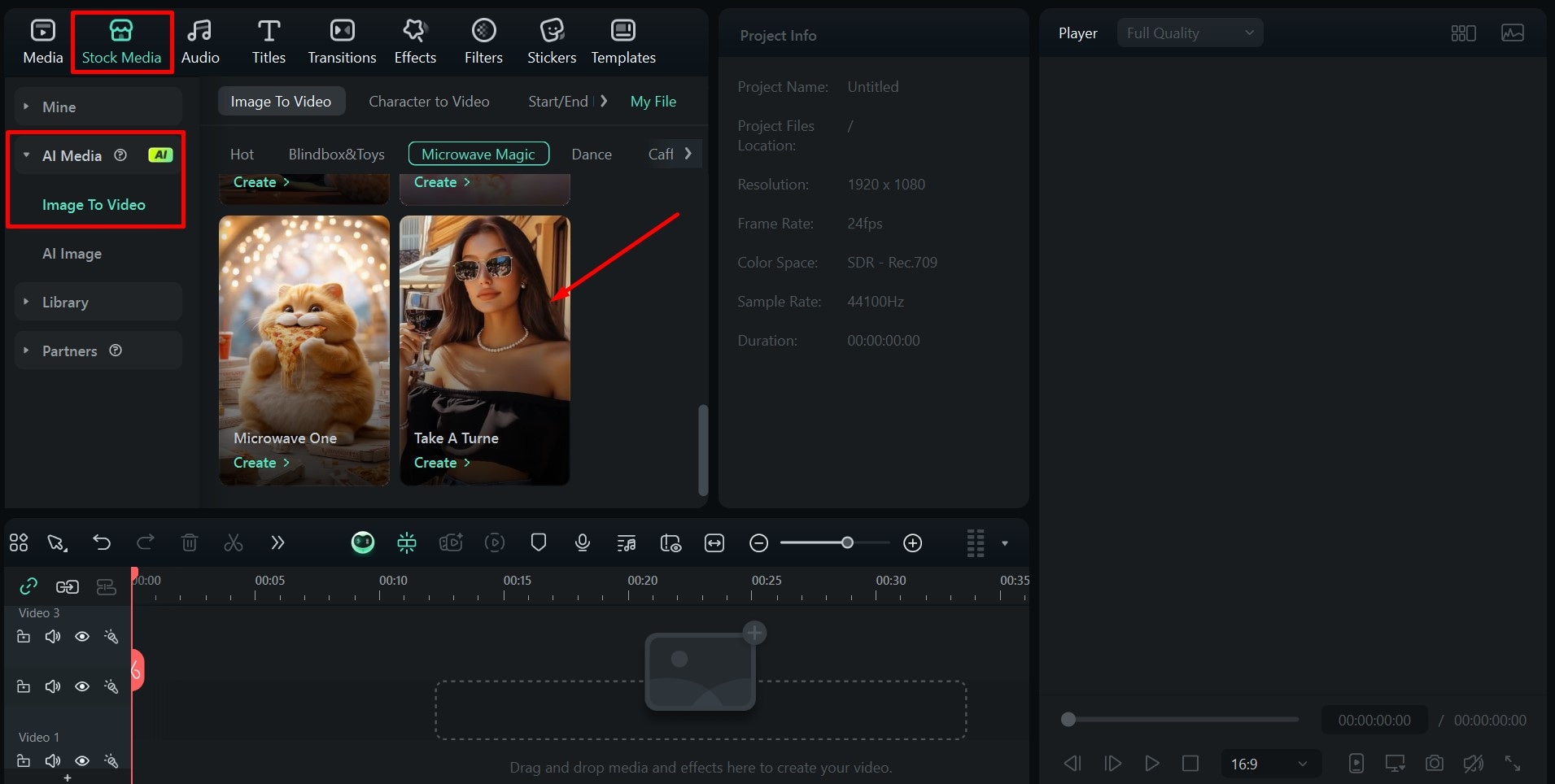Click the delete trash icon
The image size is (1555, 784).
coord(190,542)
